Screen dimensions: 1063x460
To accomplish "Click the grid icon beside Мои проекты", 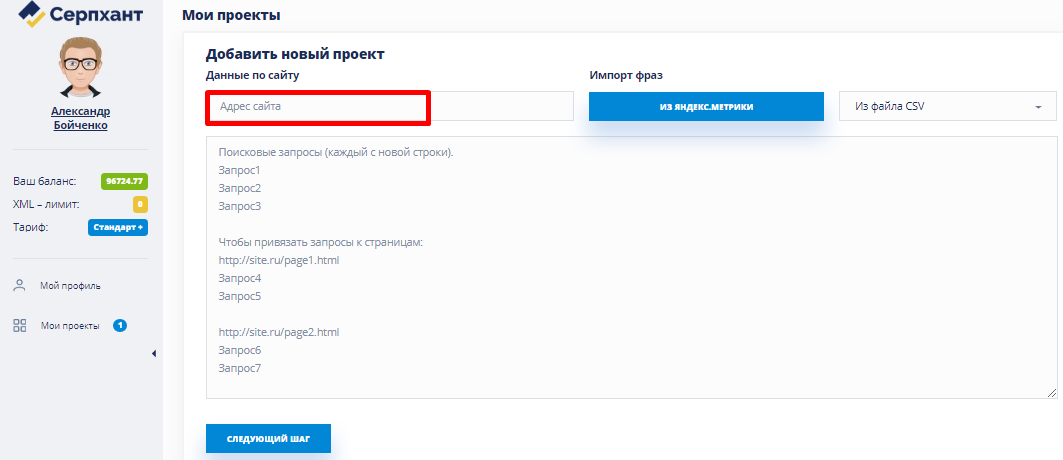I will click(x=19, y=325).
